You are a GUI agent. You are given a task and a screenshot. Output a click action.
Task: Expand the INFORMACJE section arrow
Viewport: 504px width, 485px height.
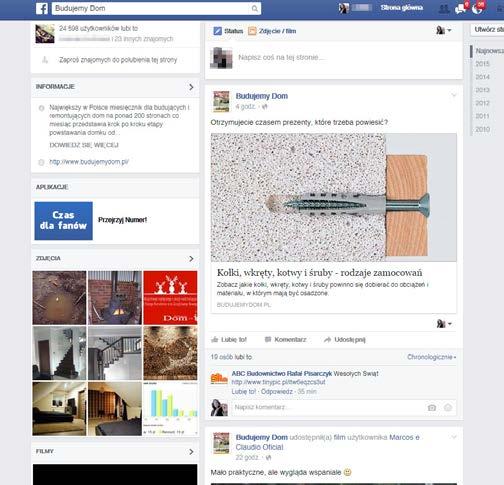click(x=191, y=87)
